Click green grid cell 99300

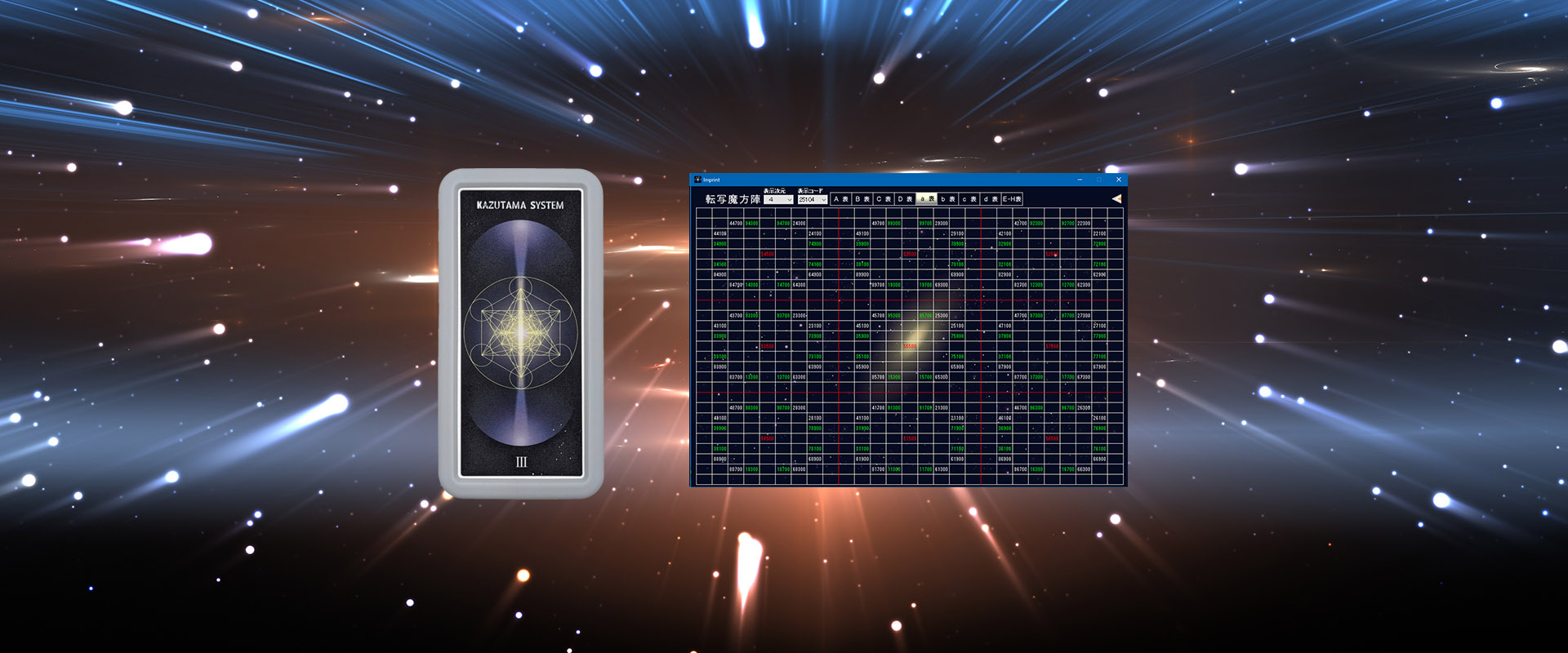tap(894, 224)
